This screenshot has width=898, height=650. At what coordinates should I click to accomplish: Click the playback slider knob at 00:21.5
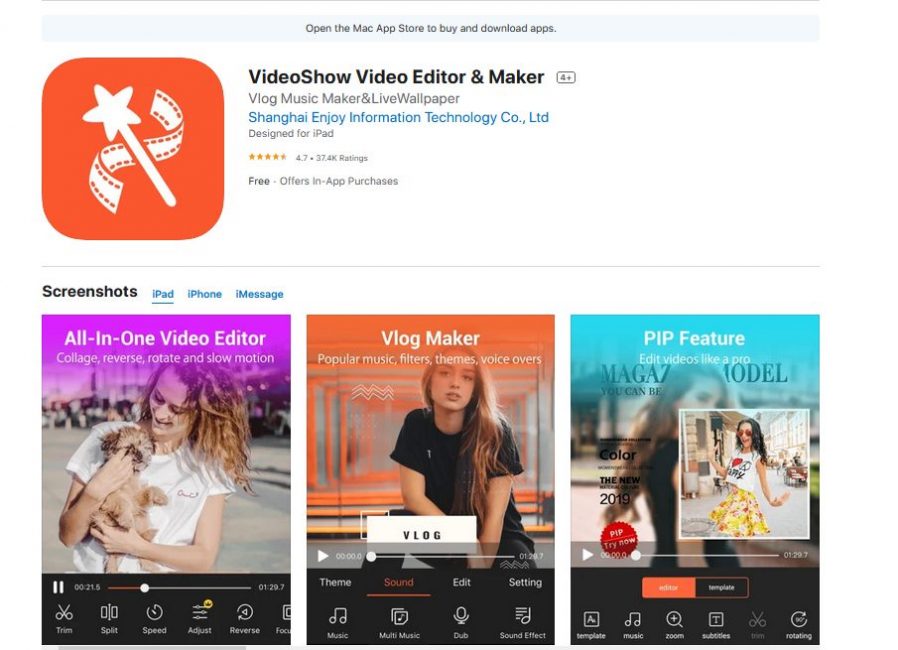(145, 588)
